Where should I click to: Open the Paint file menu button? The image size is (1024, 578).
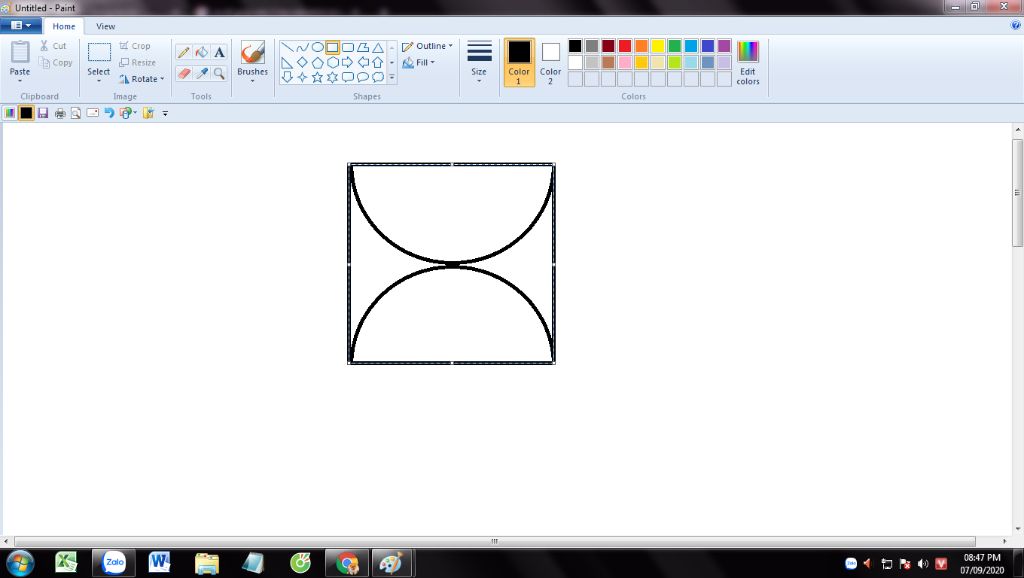(21, 25)
